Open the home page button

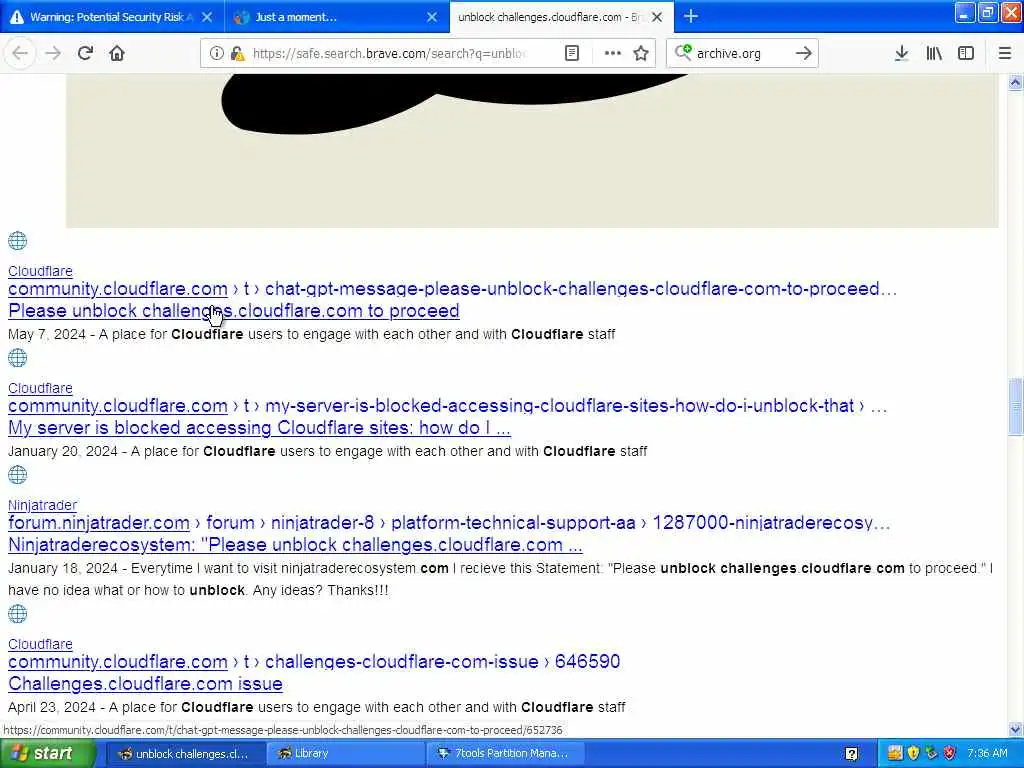[x=117, y=54]
